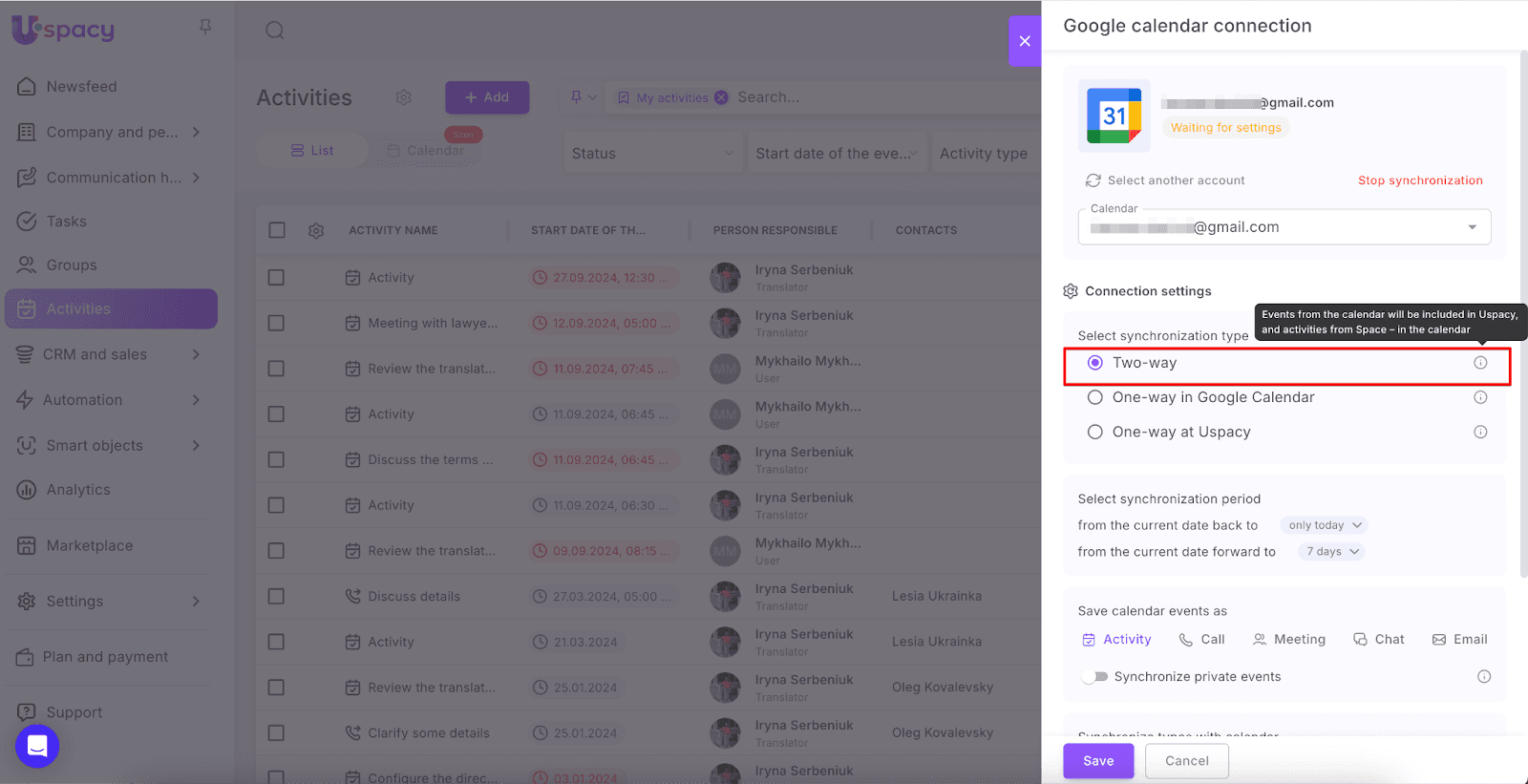Open the 'only today' period dropdown
This screenshot has width=1528, height=784.
(x=1324, y=525)
